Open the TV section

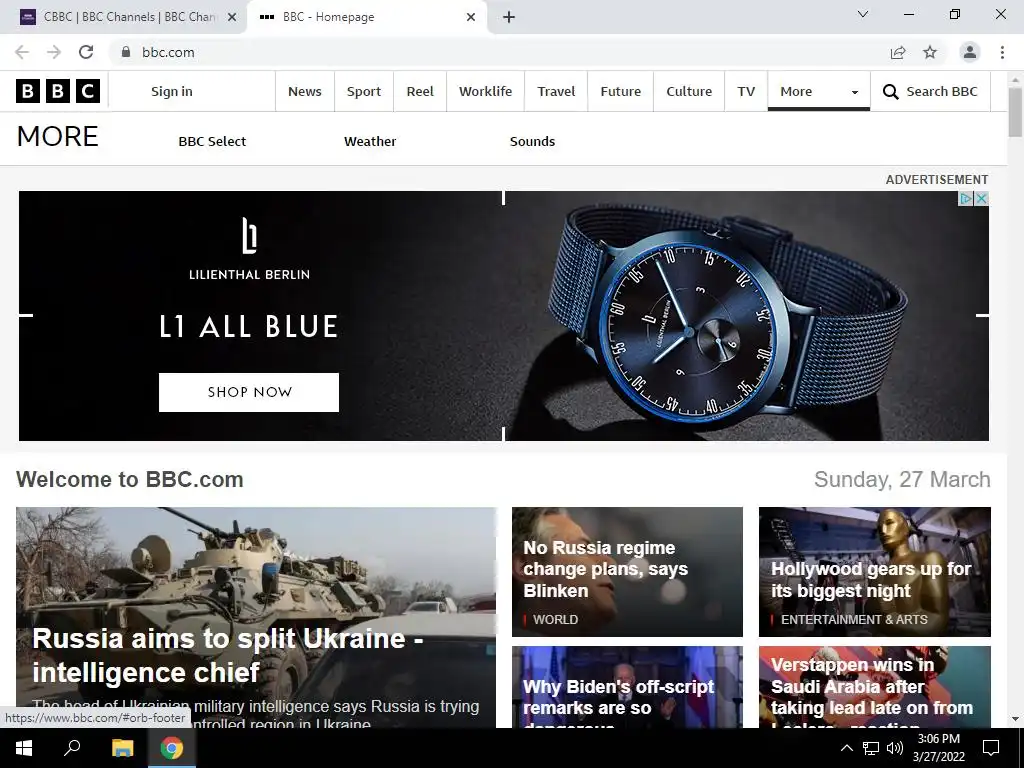746,91
